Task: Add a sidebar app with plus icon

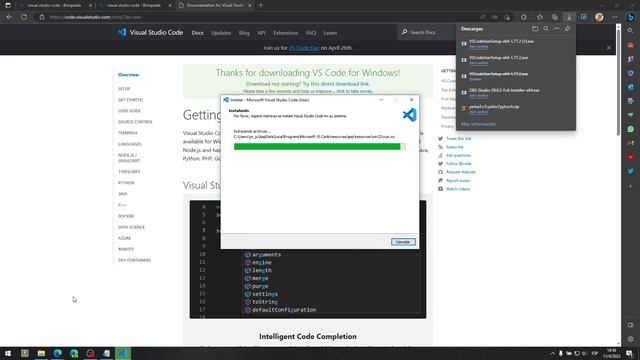Action: pyautogui.click(x=631, y=186)
